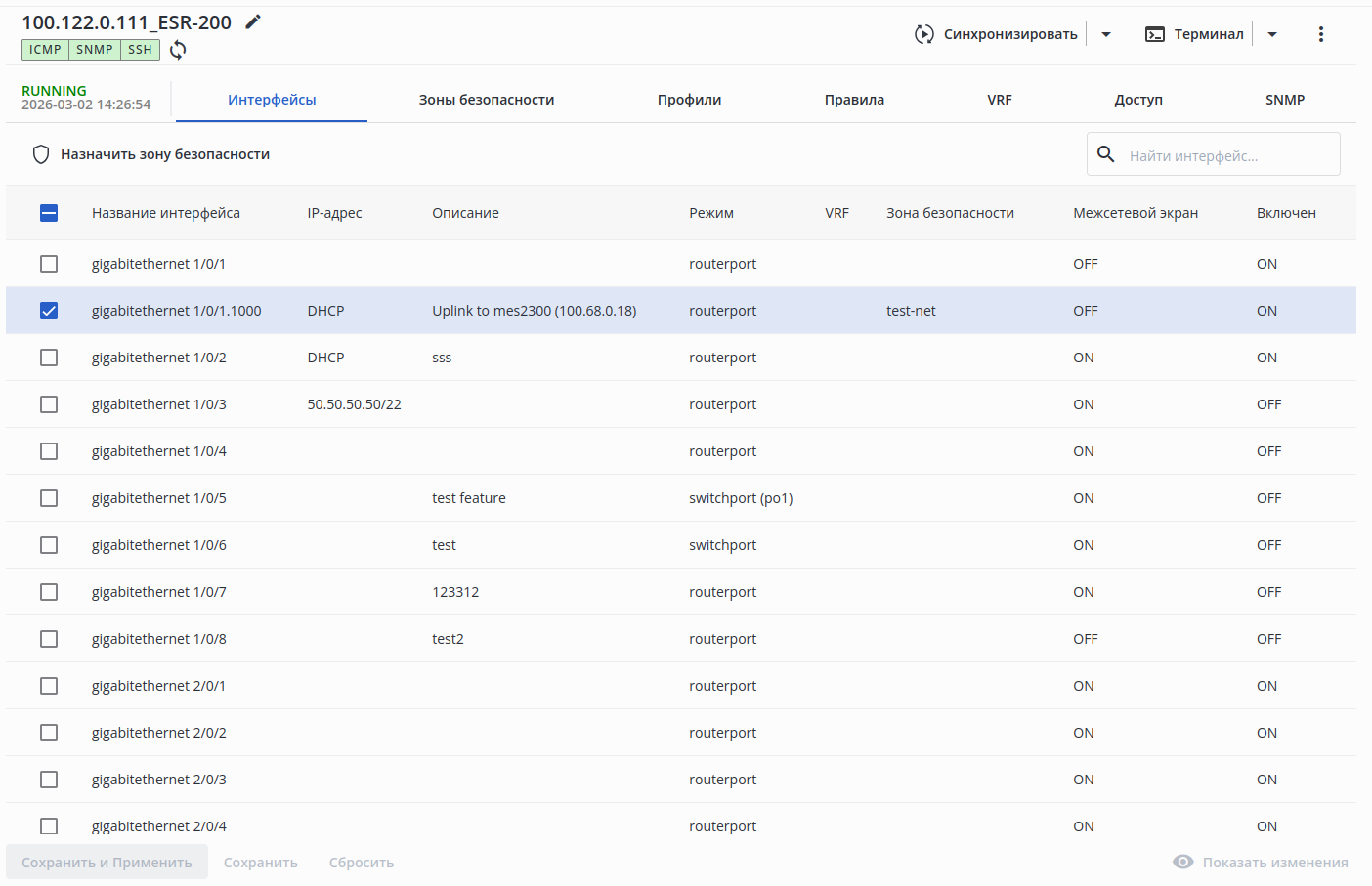
Task: Click the pencil edit icon near device name
Action: [x=253, y=21]
